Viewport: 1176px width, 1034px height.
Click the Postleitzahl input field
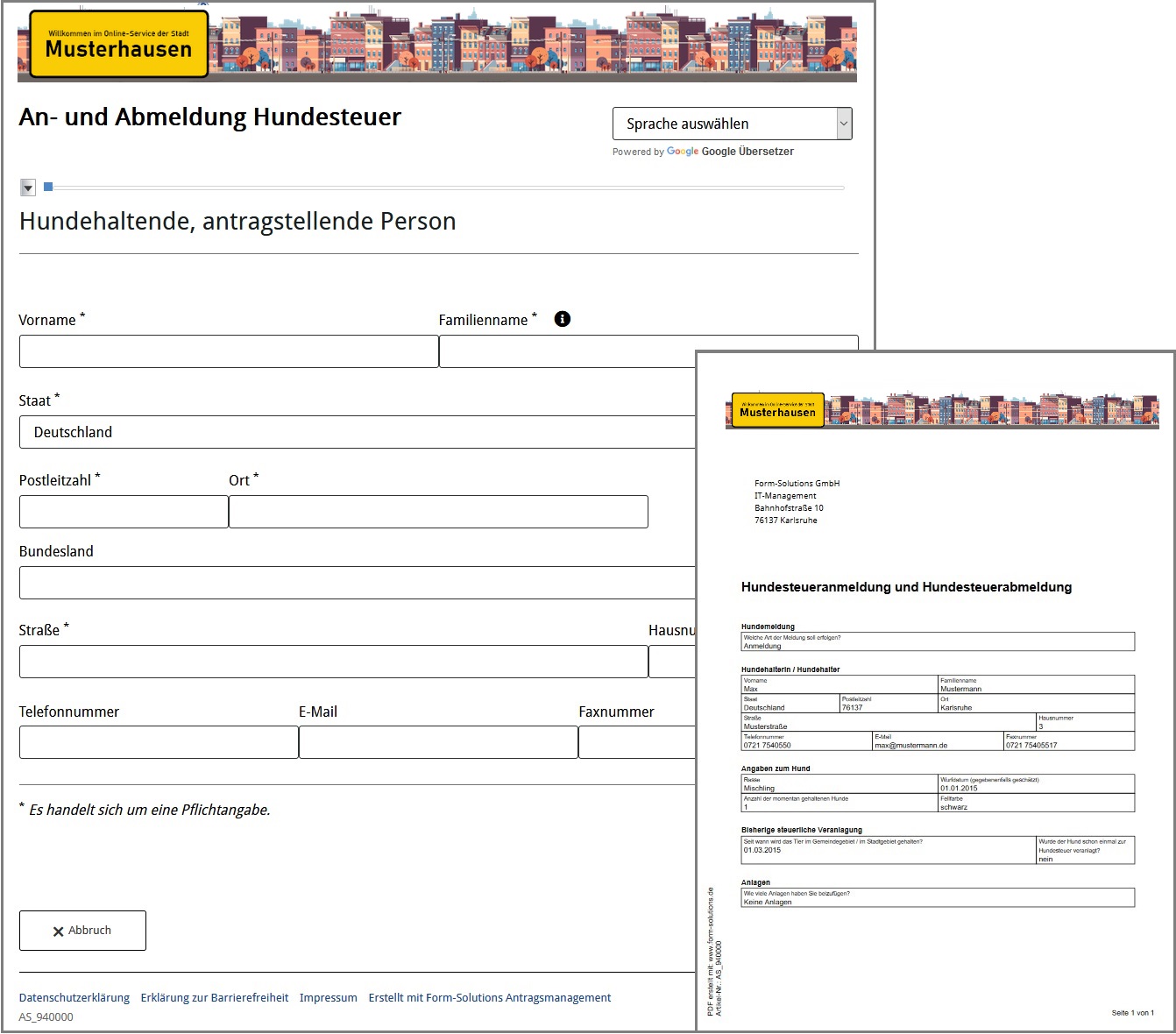[124, 512]
